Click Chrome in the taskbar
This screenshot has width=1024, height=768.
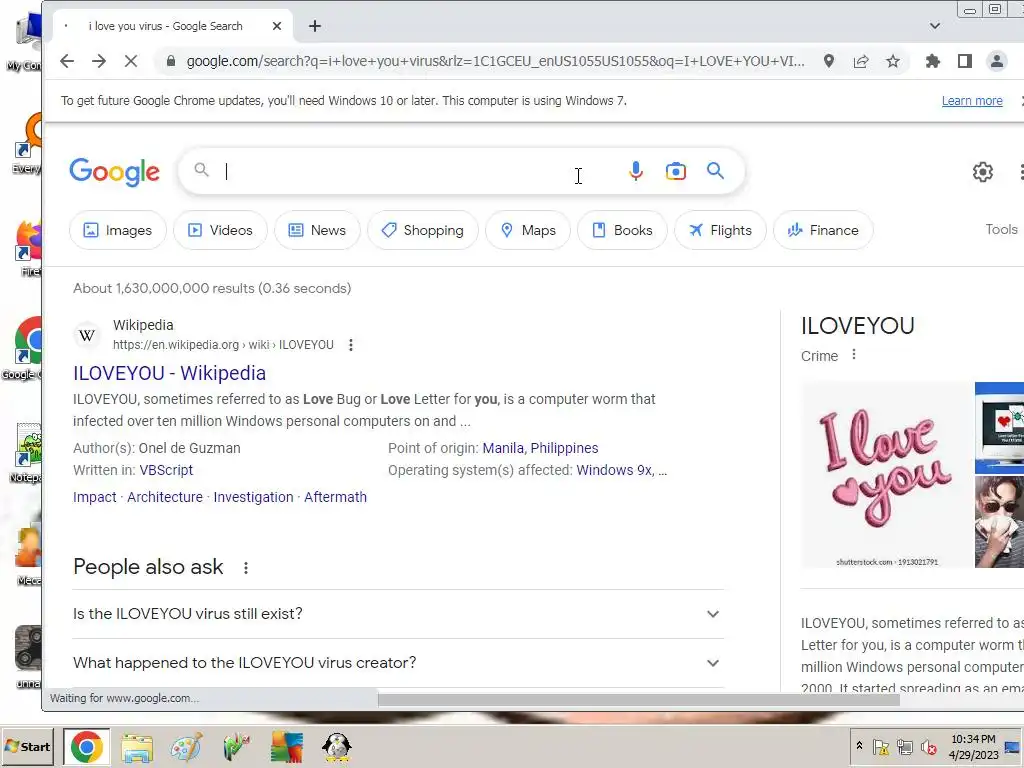(x=87, y=747)
